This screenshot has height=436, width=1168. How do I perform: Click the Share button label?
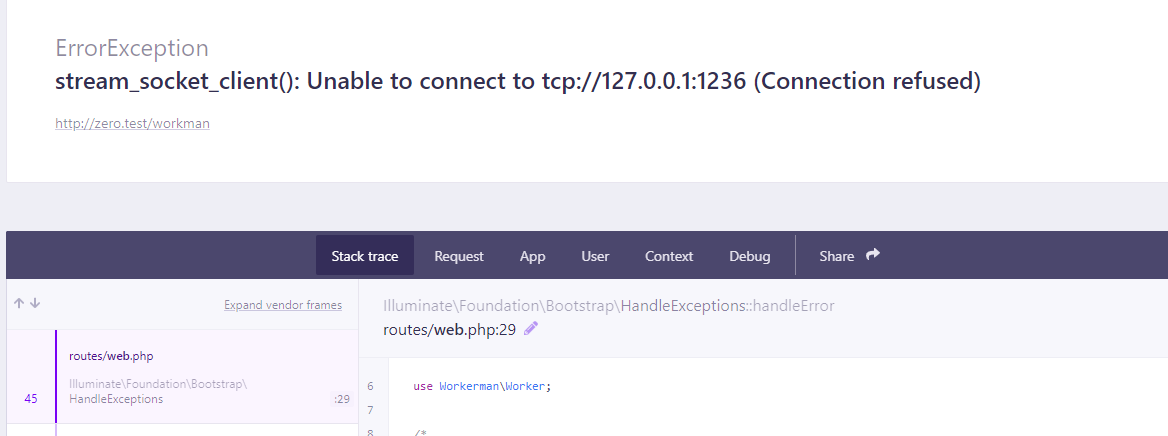click(836, 256)
